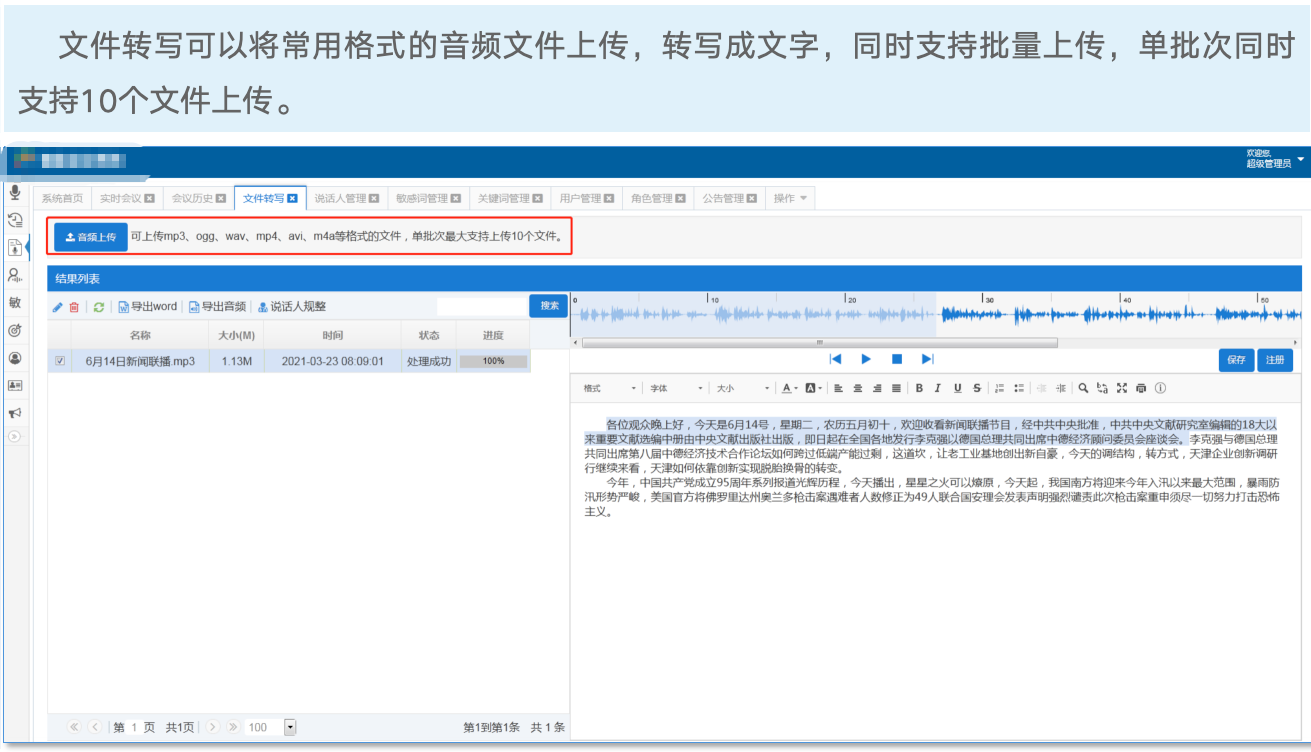The width and height of the screenshot is (1311, 752).
Task: Click the red trash delete icon
Action: [74, 307]
